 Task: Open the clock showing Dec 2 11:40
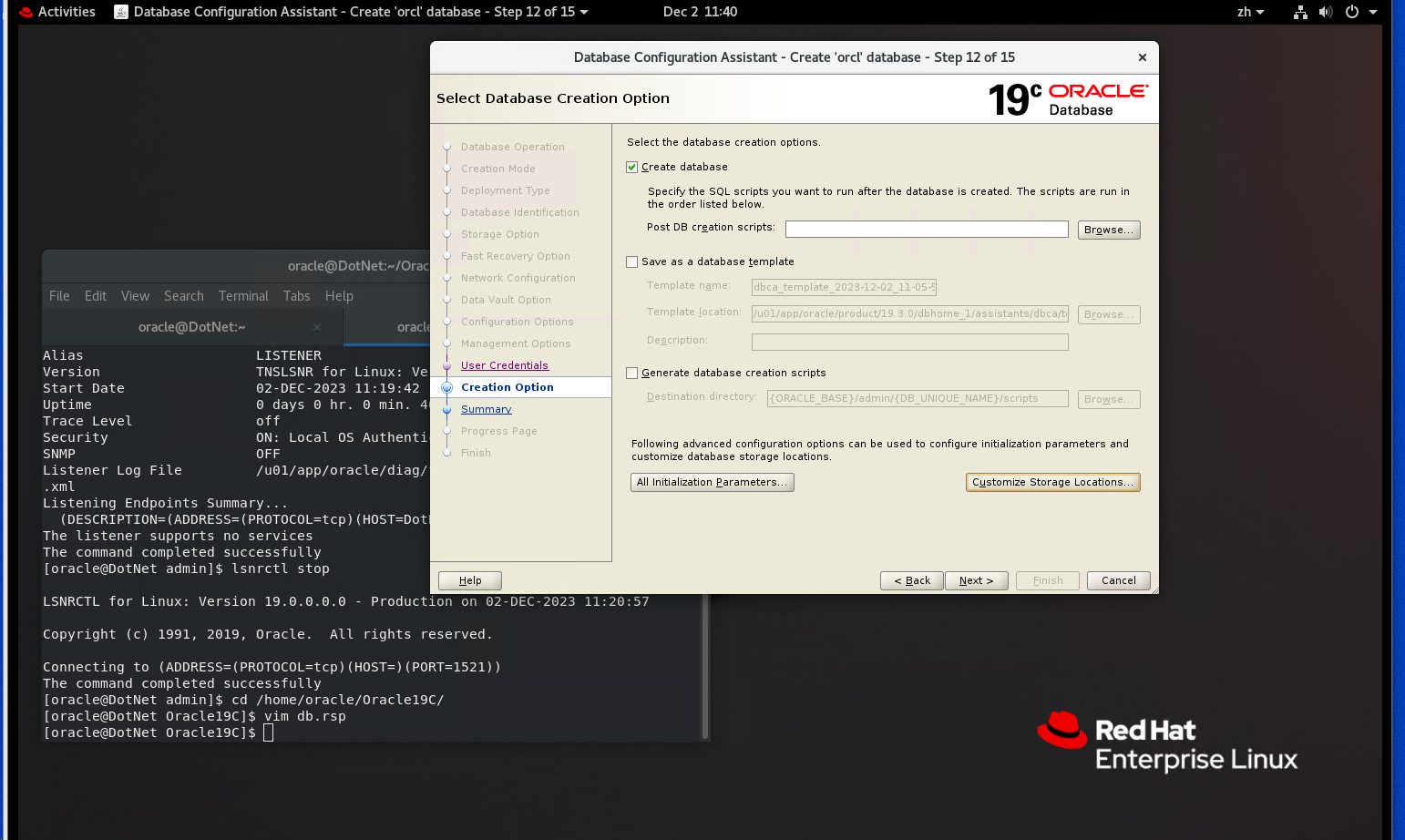[x=700, y=12]
